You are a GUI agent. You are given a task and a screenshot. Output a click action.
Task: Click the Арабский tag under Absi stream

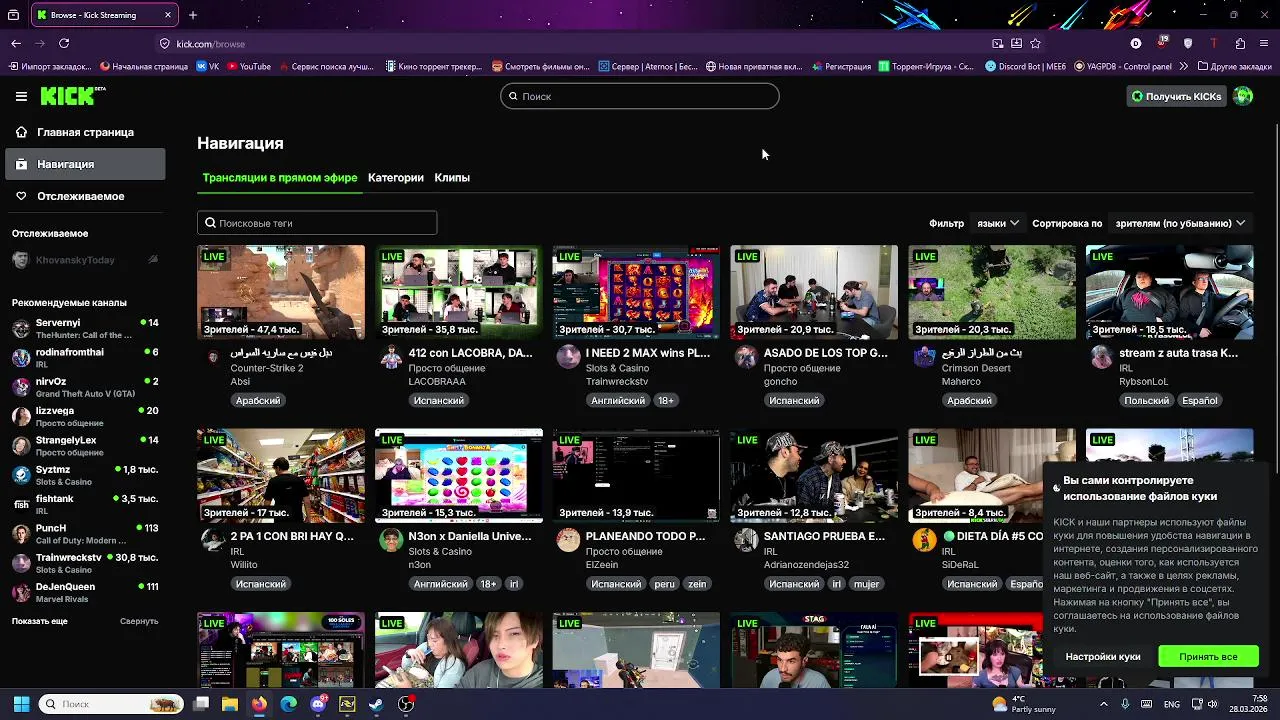click(258, 400)
